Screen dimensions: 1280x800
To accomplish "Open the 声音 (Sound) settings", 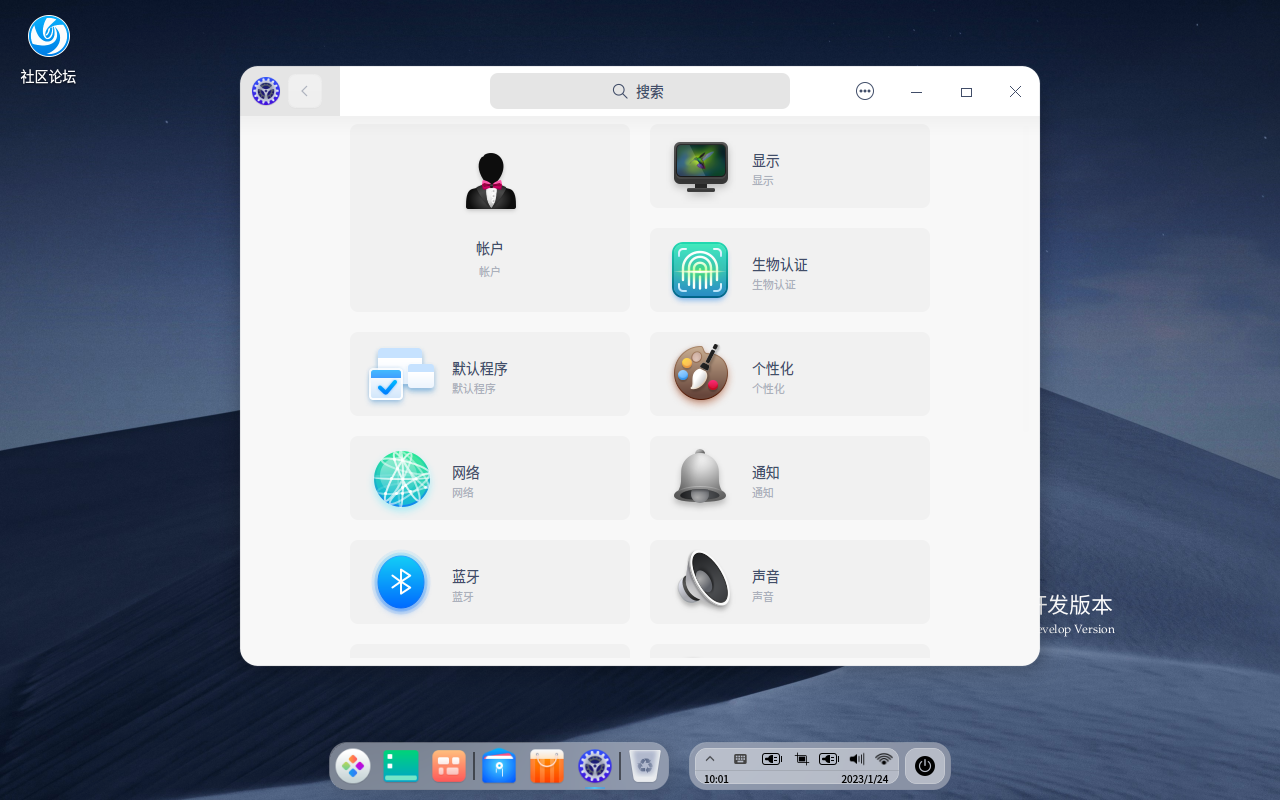I will pyautogui.click(x=789, y=582).
